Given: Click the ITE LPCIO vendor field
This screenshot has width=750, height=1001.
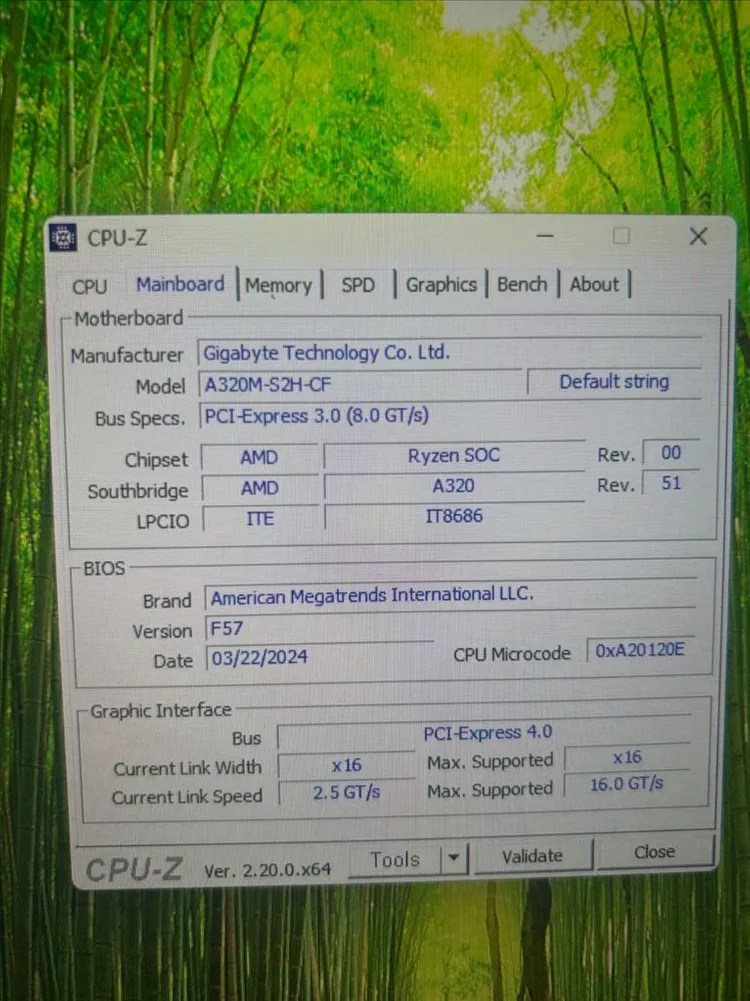Looking at the screenshot, I should tap(260, 518).
